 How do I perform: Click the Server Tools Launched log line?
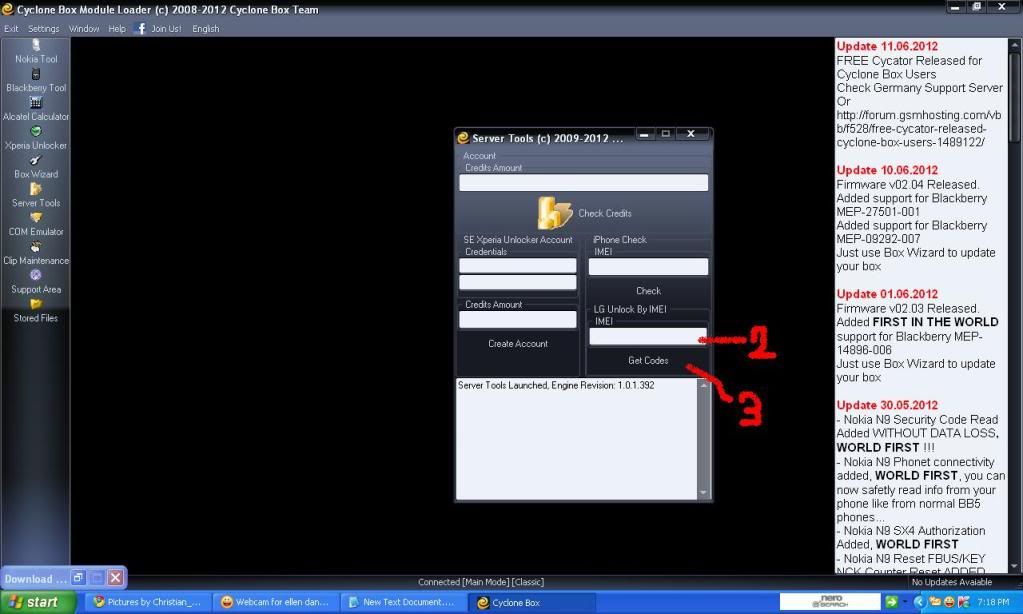tap(556, 386)
